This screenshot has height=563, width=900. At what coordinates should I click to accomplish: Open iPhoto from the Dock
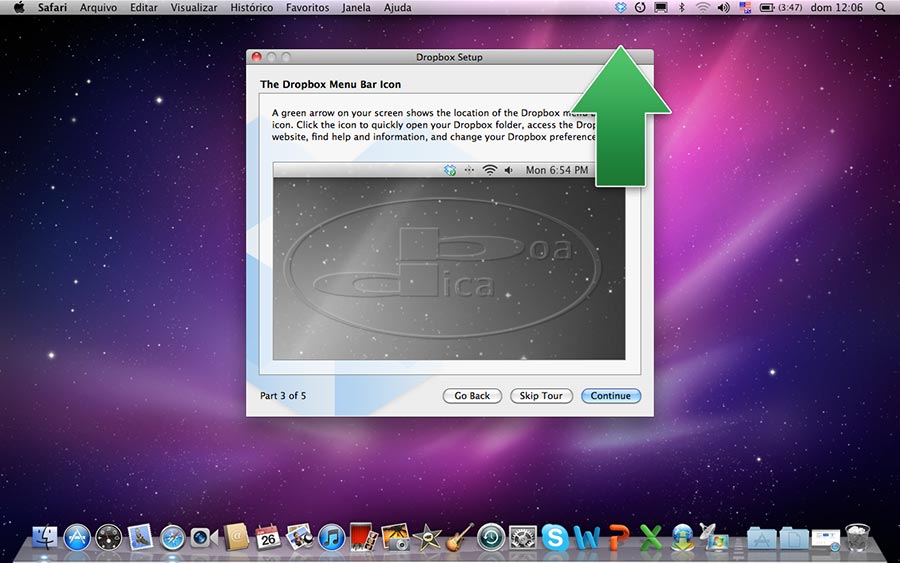click(395, 537)
